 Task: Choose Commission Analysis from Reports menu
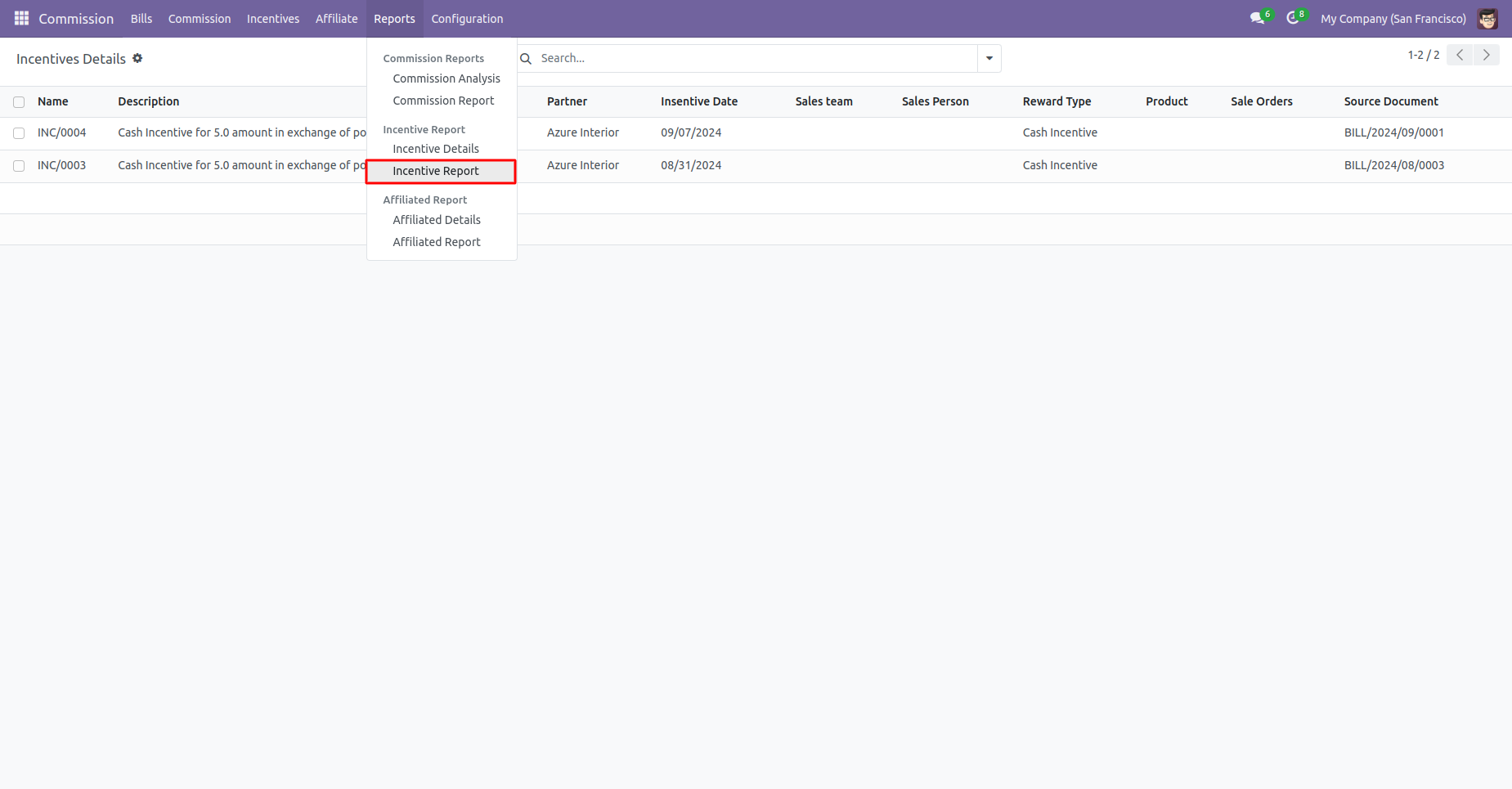(x=446, y=78)
